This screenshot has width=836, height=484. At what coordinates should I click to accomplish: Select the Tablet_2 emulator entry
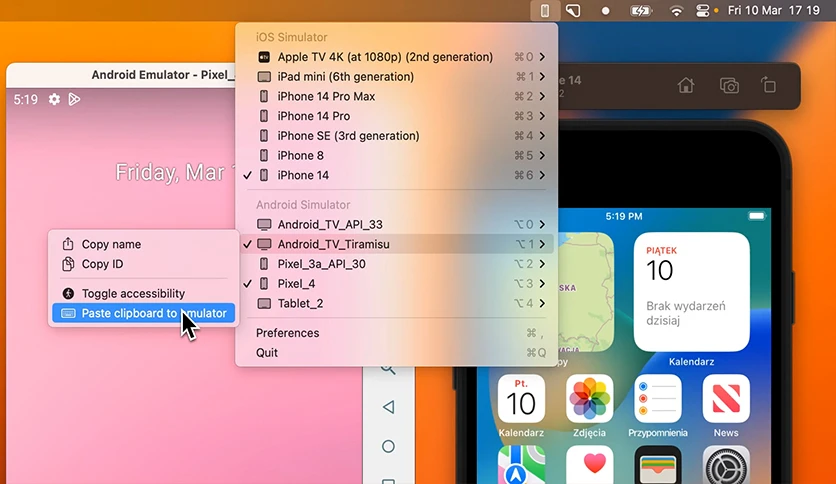click(x=397, y=303)
